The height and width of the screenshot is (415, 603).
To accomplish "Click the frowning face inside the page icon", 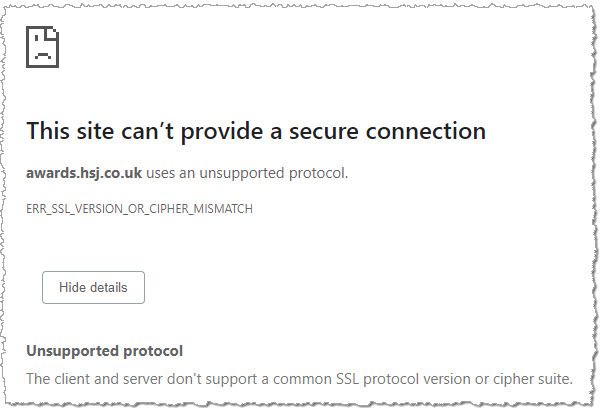I will [x=42, y=48].
